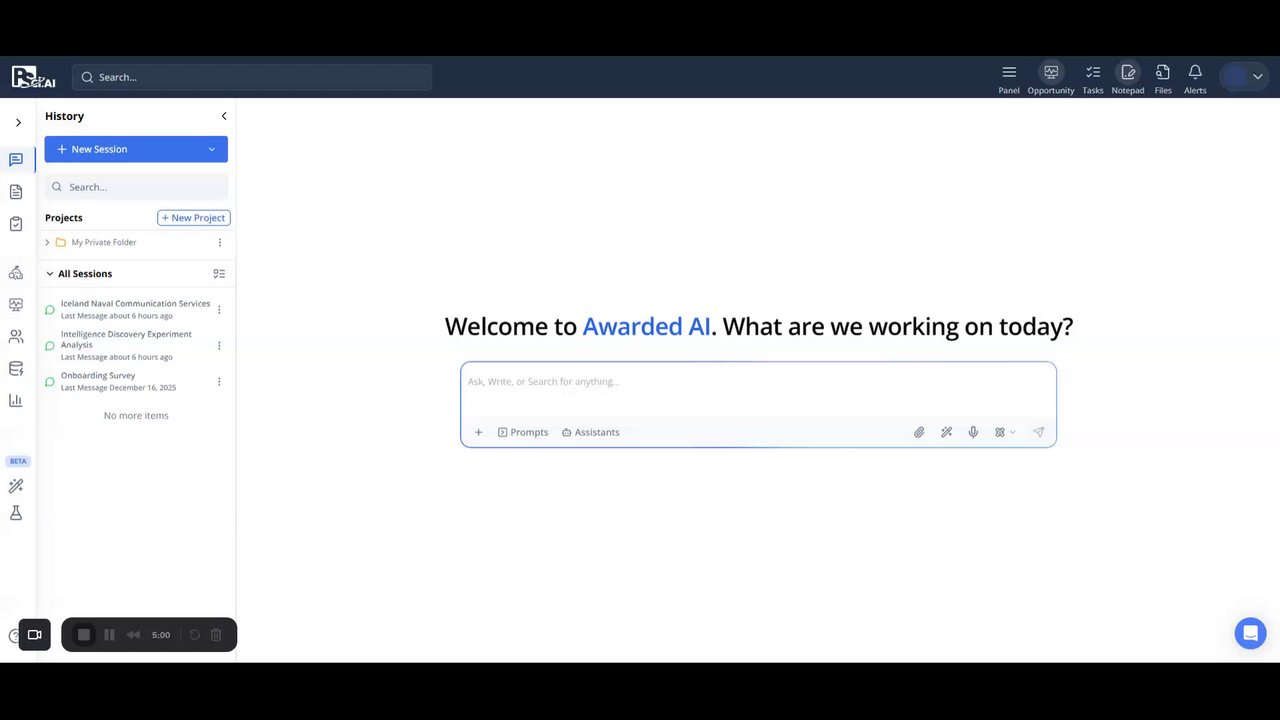The width and height of the screenshot is (1280, 720).
Task: Click the magic wand enhance prompt icon
Action: click(x=946, y=433)
